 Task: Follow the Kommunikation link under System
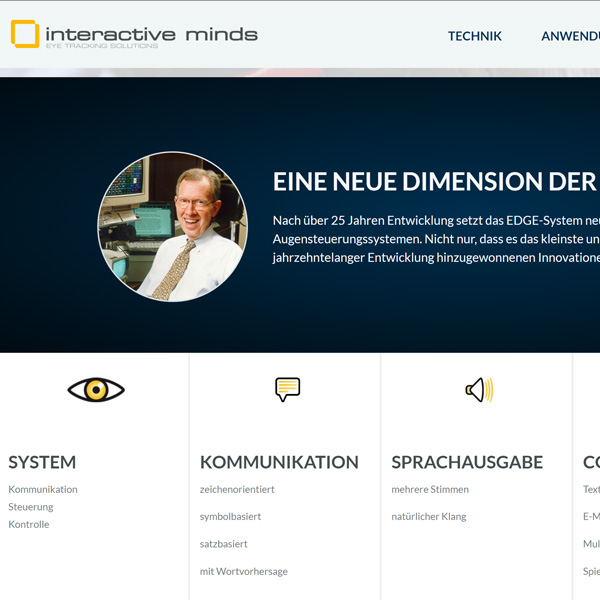[43, 489]
